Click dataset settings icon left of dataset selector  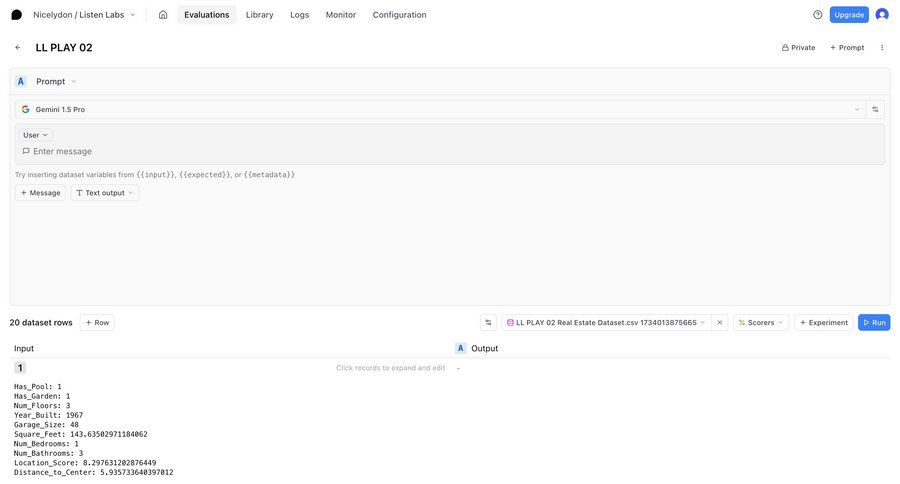pos(488,323)
